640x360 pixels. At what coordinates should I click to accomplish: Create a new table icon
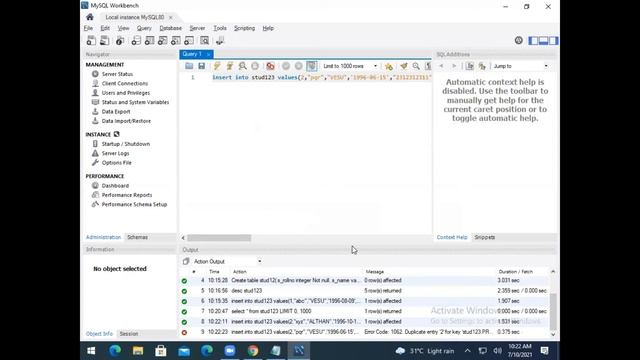pos(149,40)
